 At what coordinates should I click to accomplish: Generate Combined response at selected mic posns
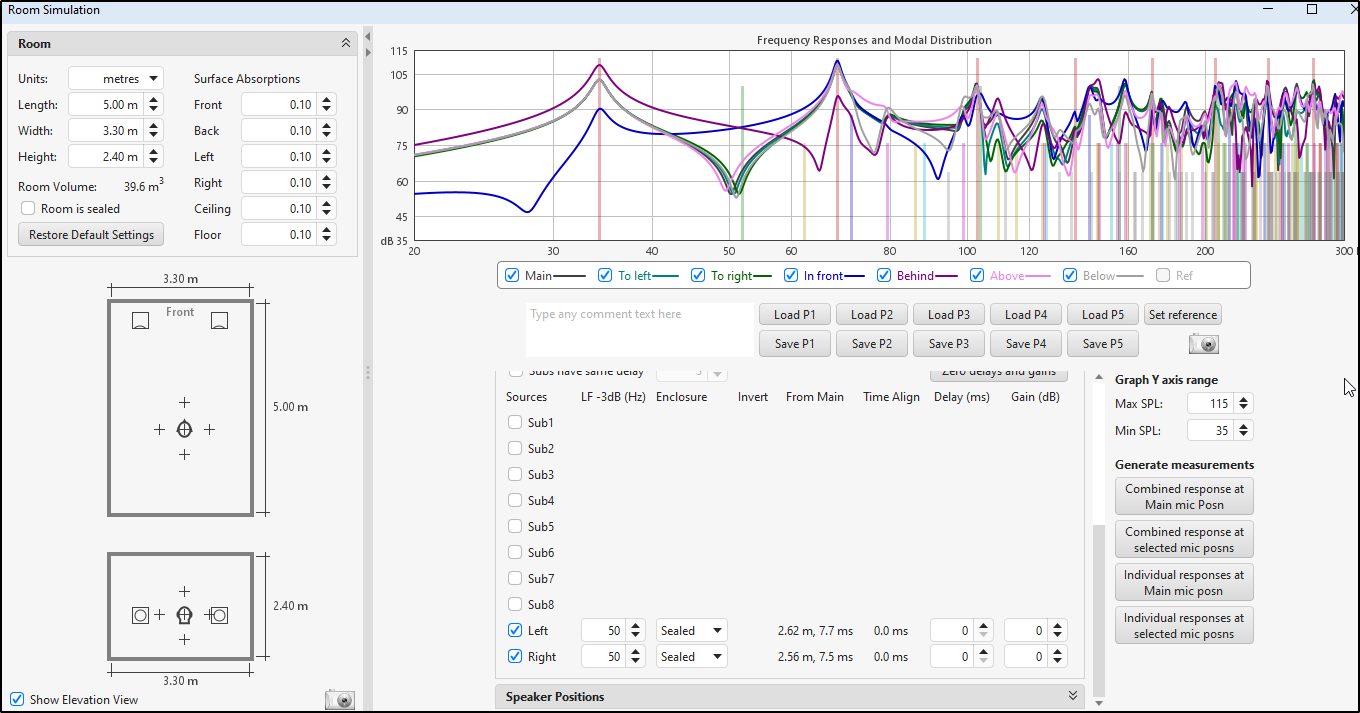click(x=1184, y=540)
